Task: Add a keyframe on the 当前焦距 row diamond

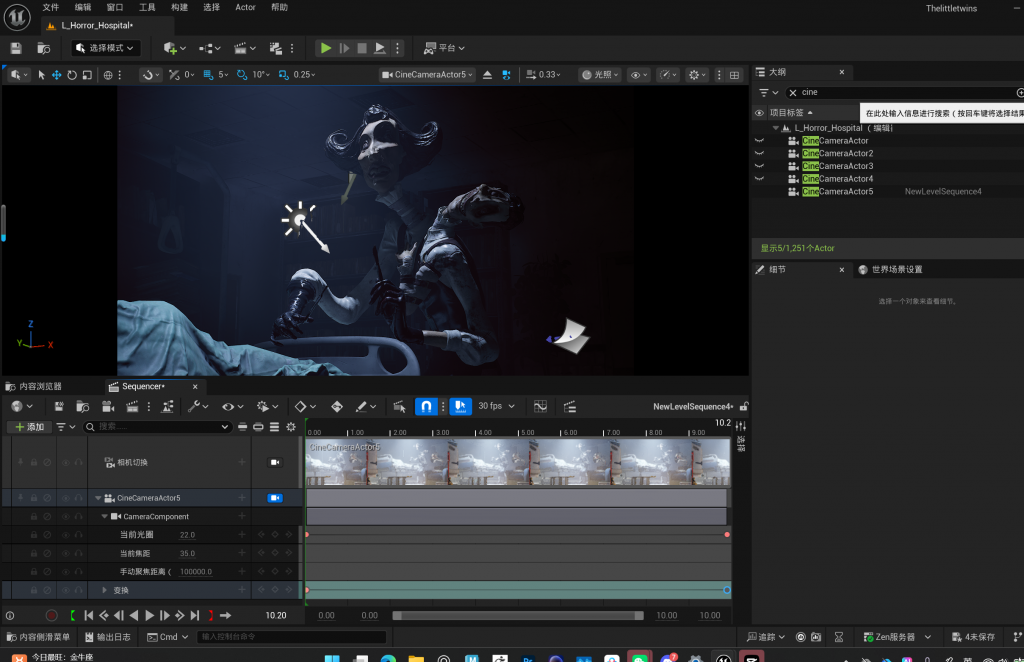Action: 275,553
